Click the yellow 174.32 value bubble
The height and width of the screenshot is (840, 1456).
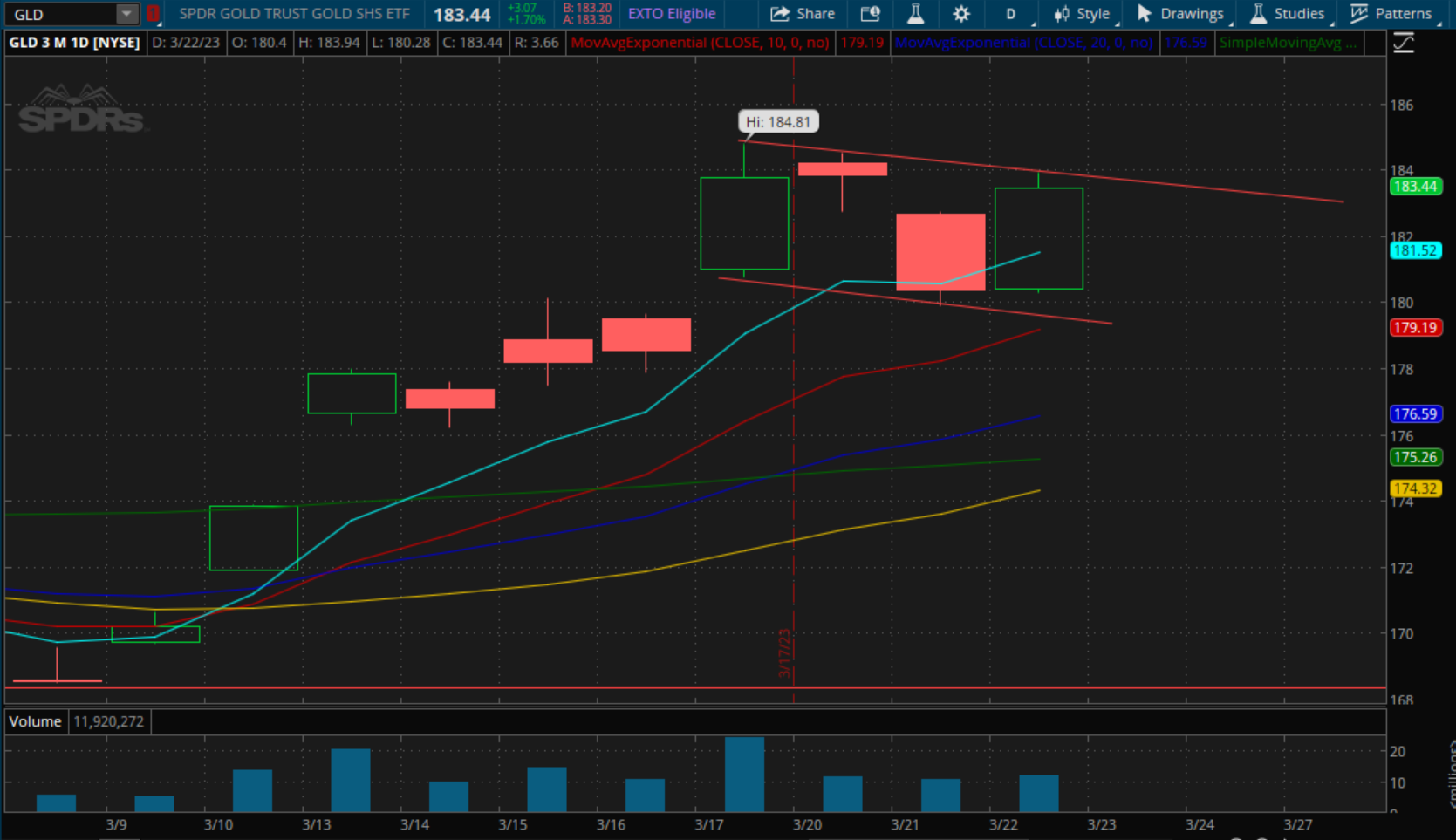1414,488
